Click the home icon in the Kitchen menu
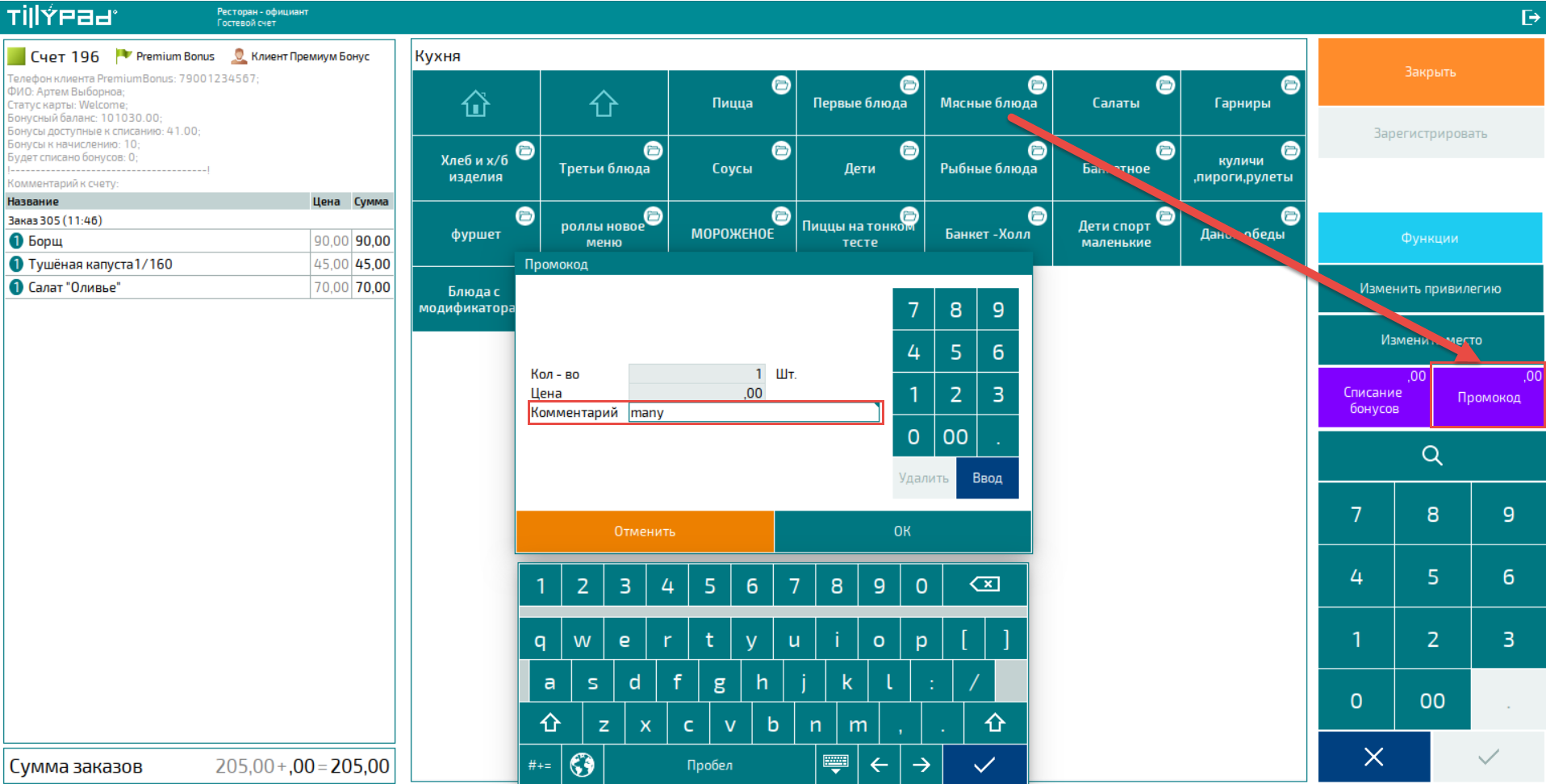 point(475,103)
